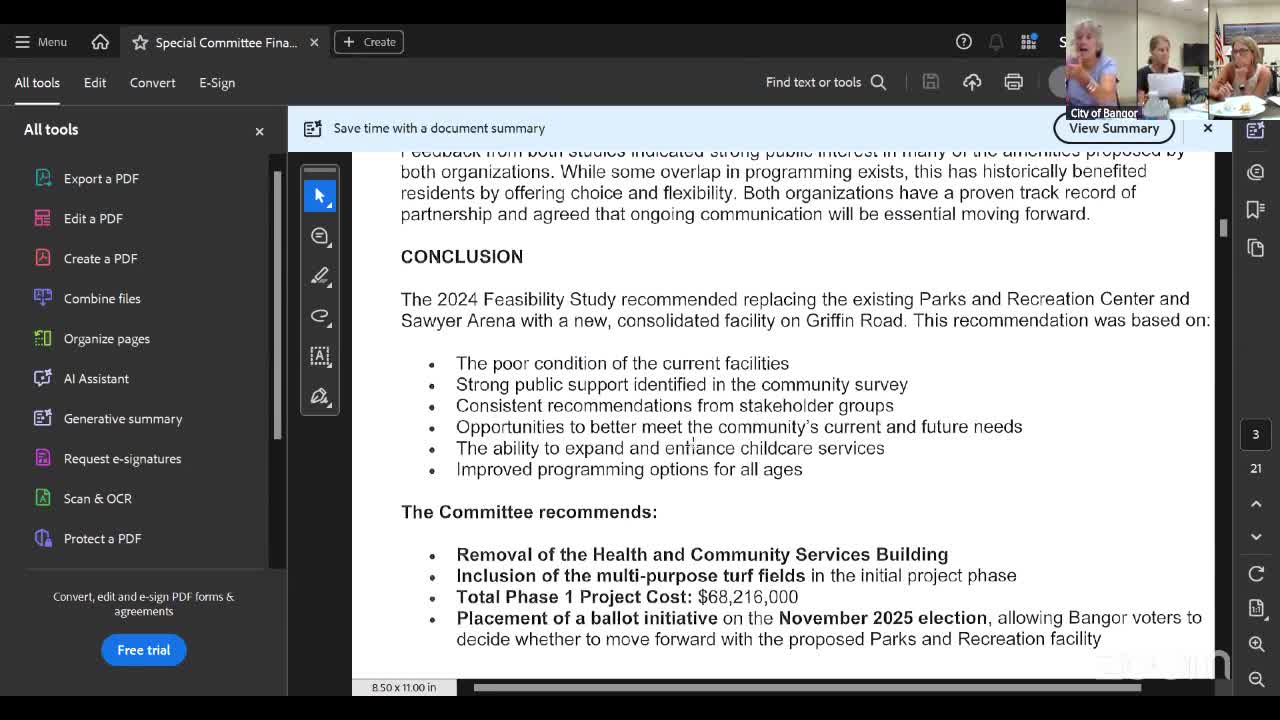Click the Create button
Viewport: 1280px width, 720px height.
[x=369, y=42]
